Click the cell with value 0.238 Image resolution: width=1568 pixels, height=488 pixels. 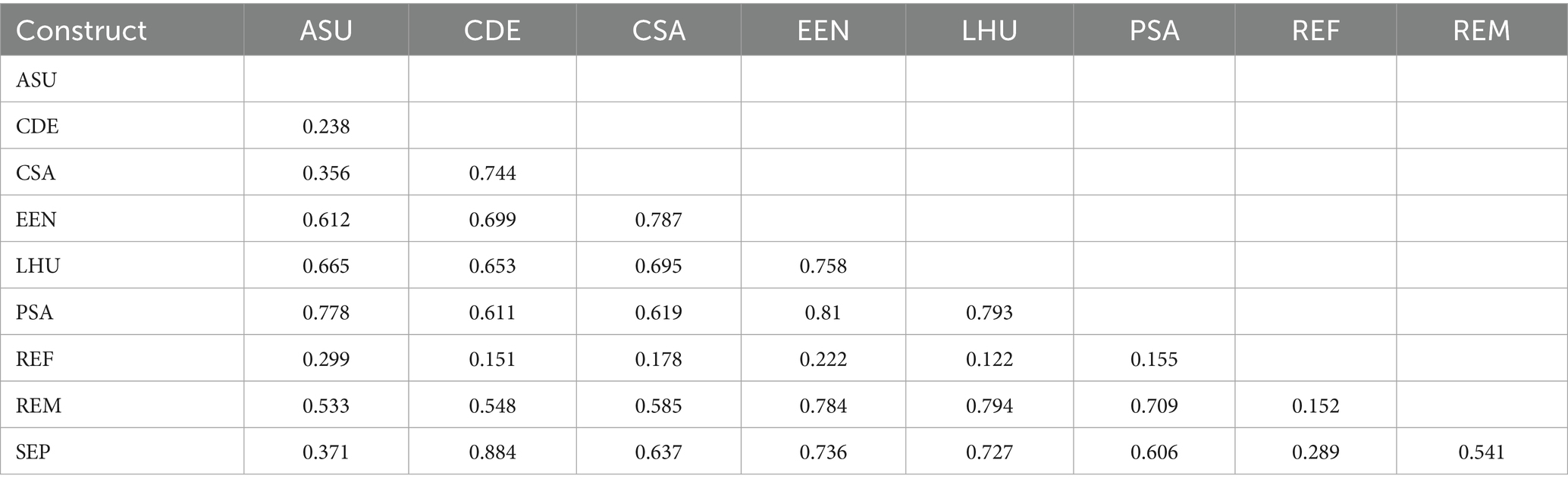click(x=326, y=126)
